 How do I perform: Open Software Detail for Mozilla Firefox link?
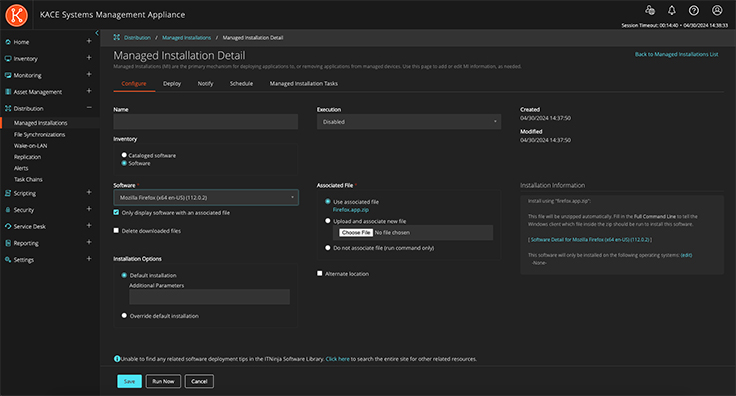pyautogui.click(x=590, y=240)
